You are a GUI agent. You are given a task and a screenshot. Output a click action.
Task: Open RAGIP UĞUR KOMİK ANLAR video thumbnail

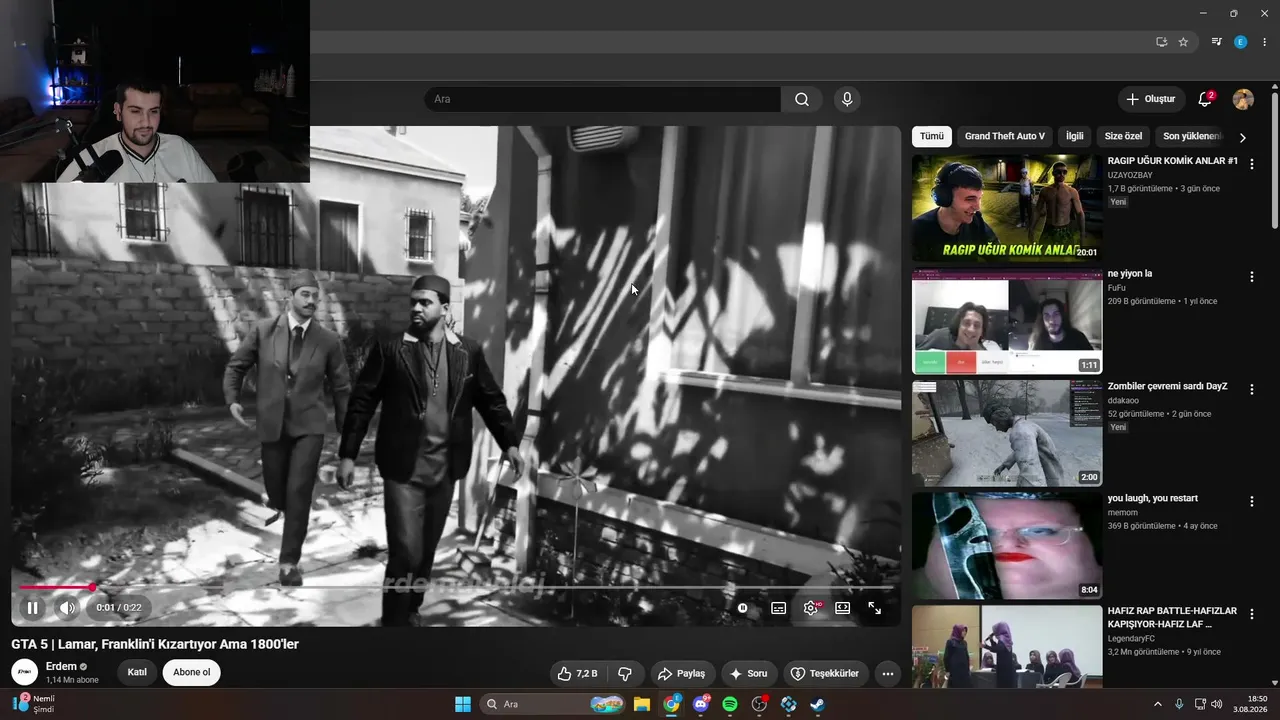pyautogui.click(x=1007, y=208)
